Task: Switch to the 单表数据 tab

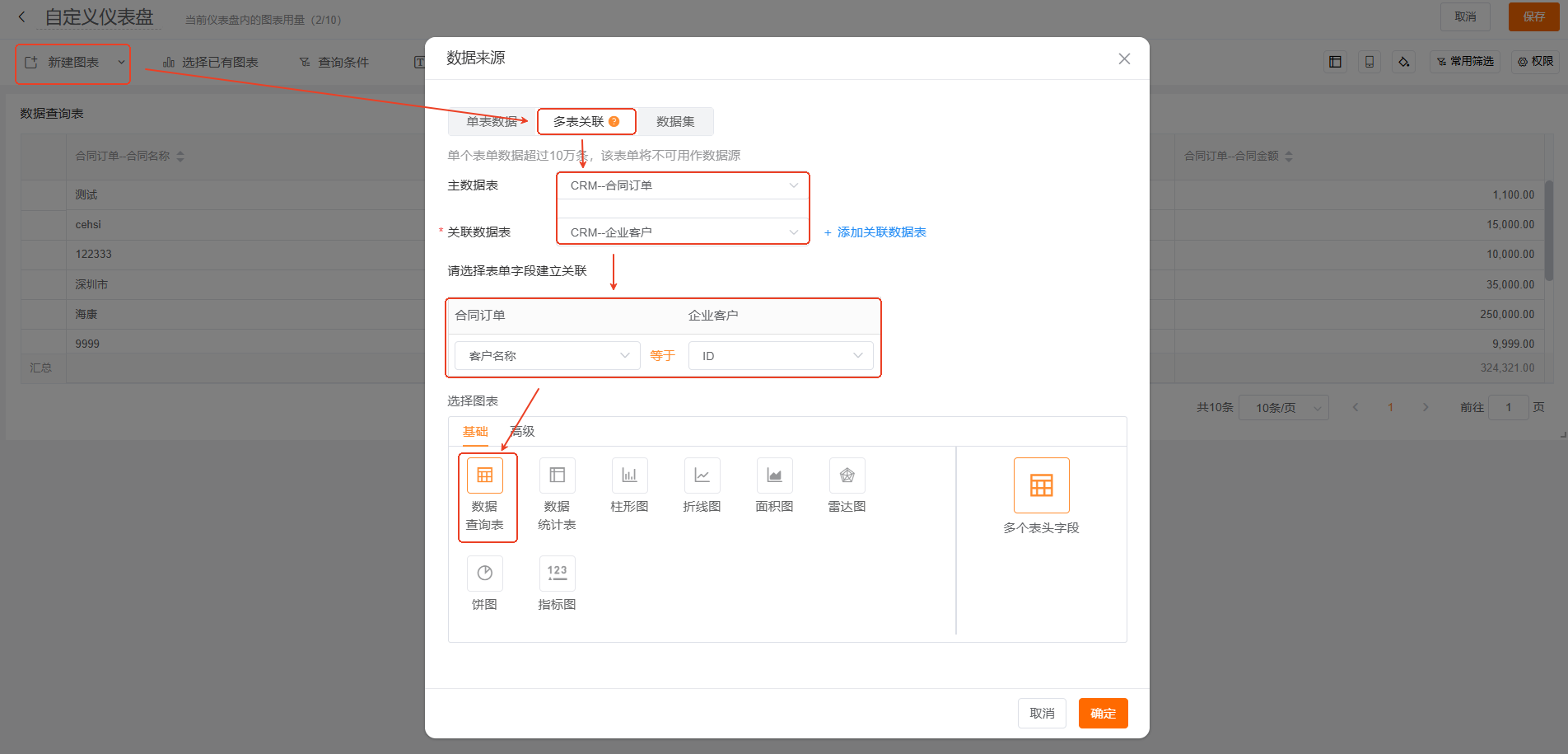Action: coord(492,122)
